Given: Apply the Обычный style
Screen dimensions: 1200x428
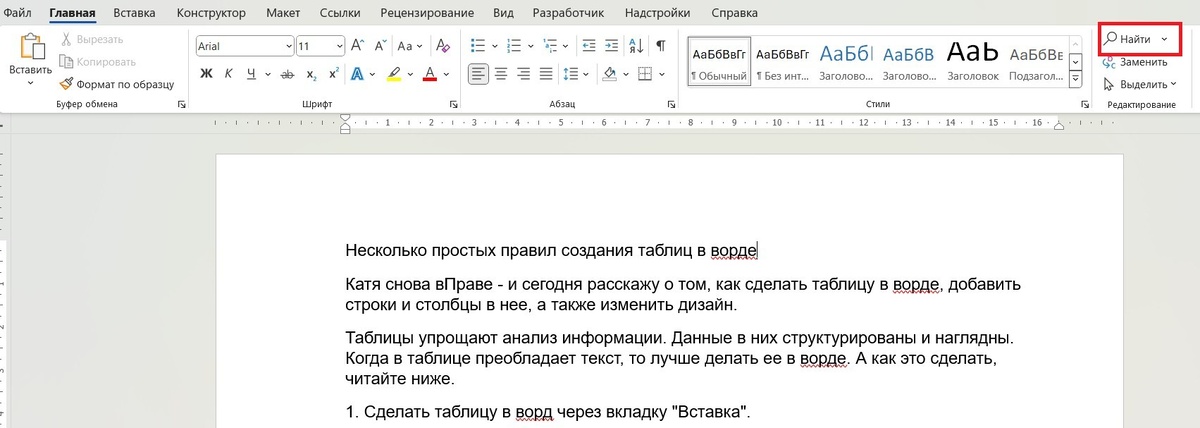Looking at the screenshot, I should (719, 60).
